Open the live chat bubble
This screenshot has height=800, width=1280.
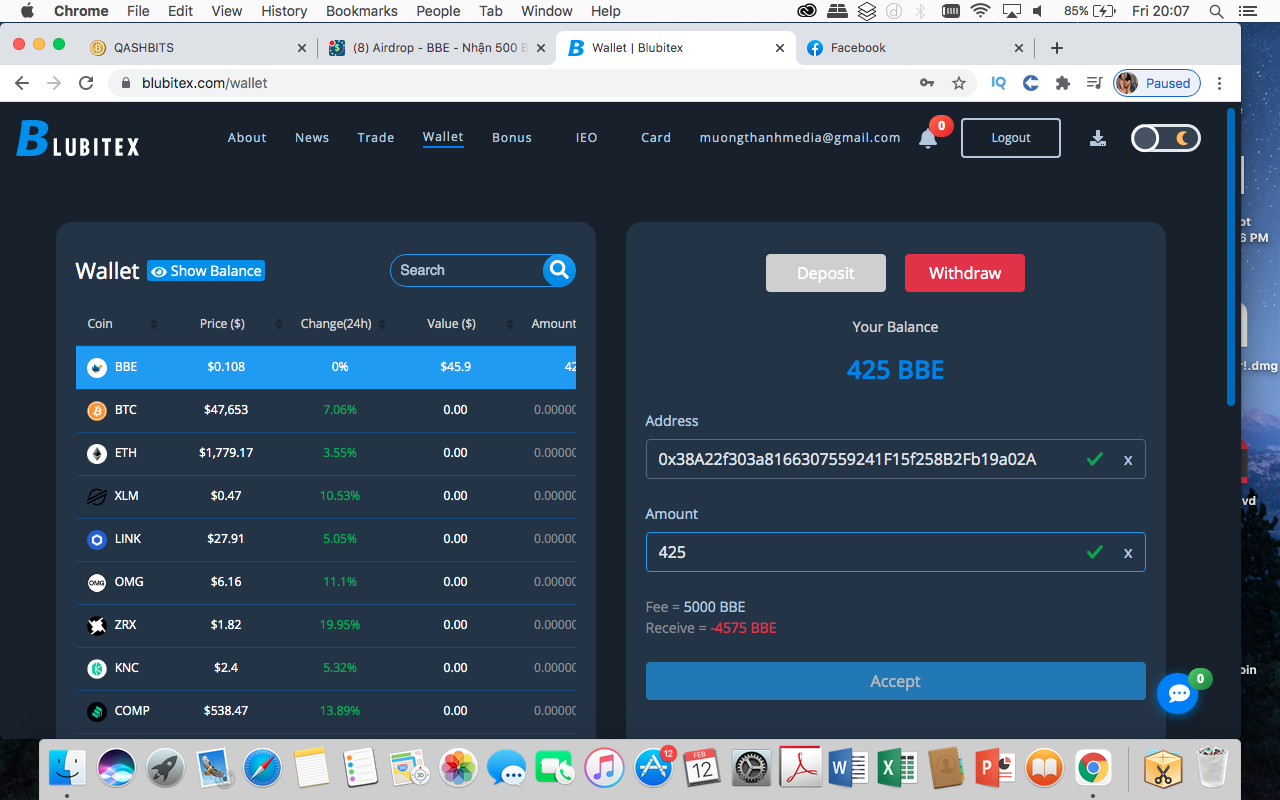pos(1178,694)
